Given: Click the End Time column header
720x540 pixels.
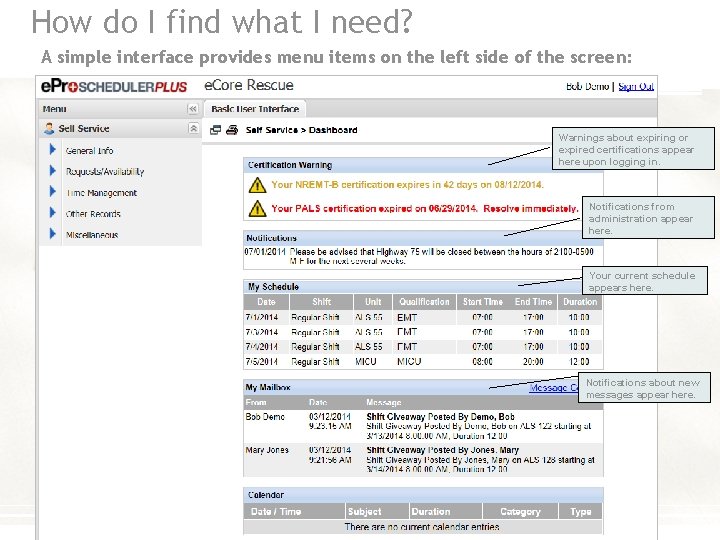Looking at the screenshot, I should (533, 302).
